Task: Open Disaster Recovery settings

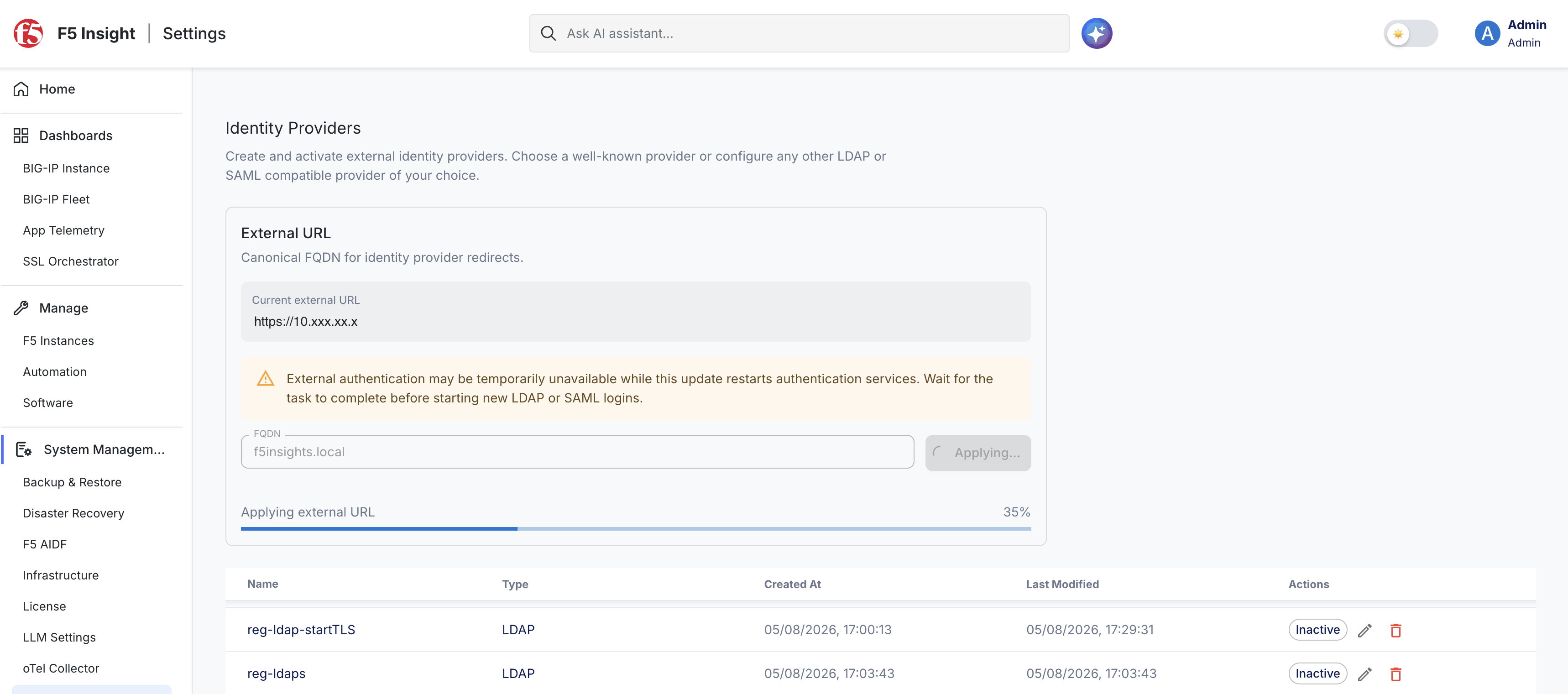Action: 73,513
